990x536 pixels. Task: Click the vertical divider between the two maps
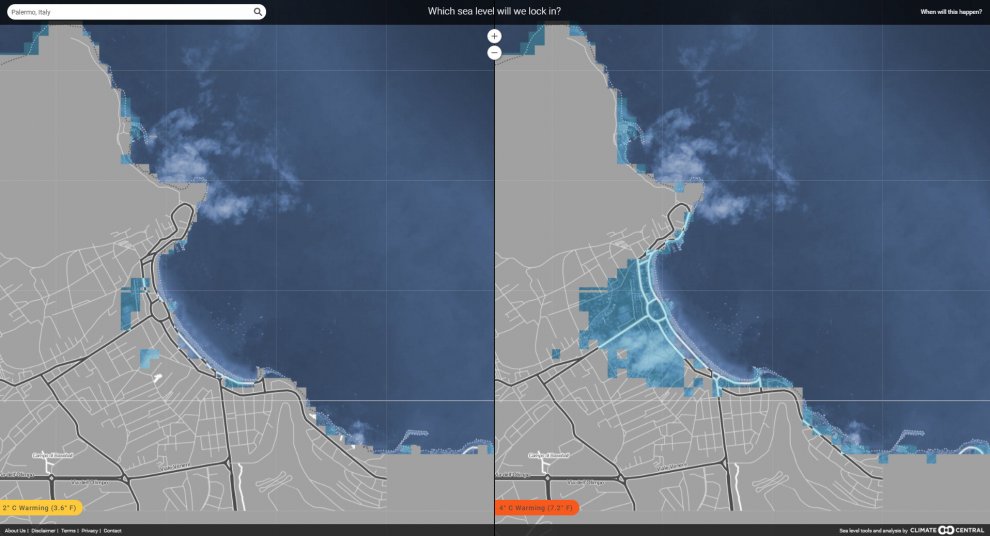coord(494,300)
